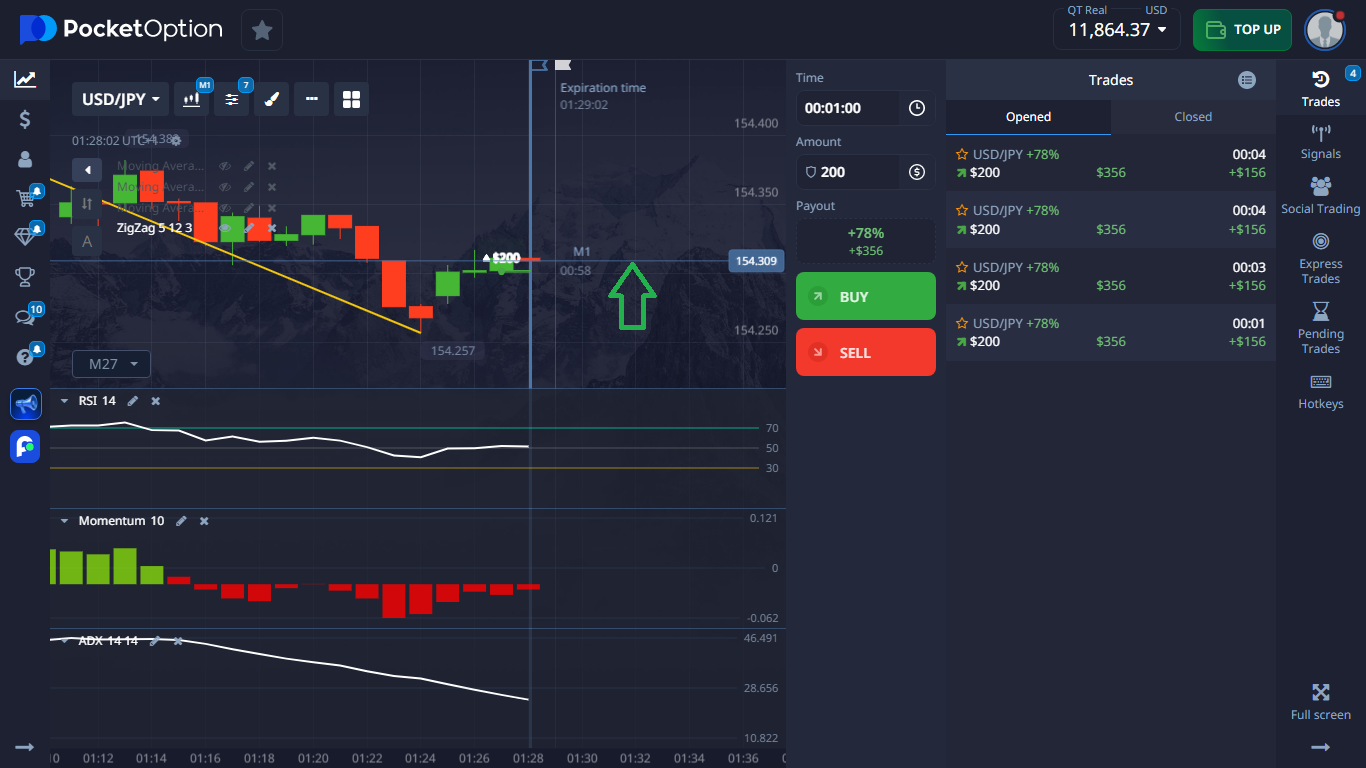Switch to the Closed trades tab

click(x=1192, y=116)
